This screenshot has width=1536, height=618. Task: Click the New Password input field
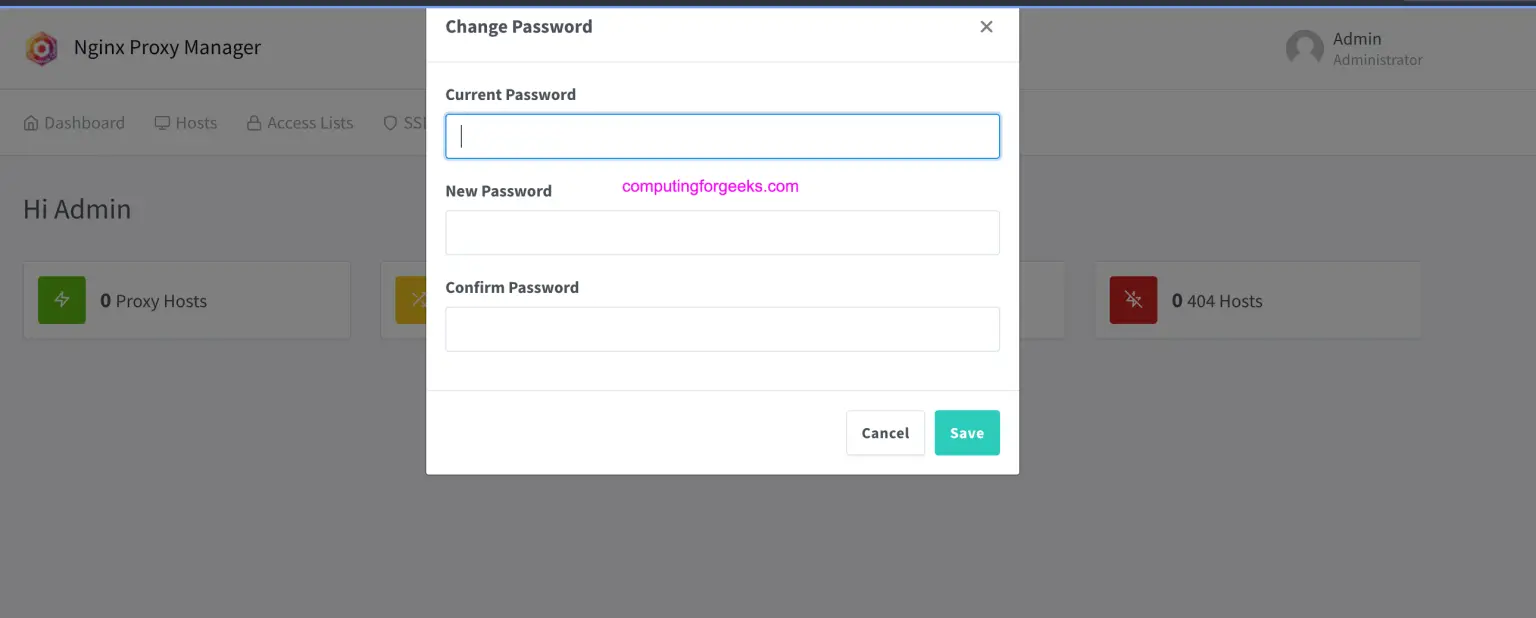point(722,232)
